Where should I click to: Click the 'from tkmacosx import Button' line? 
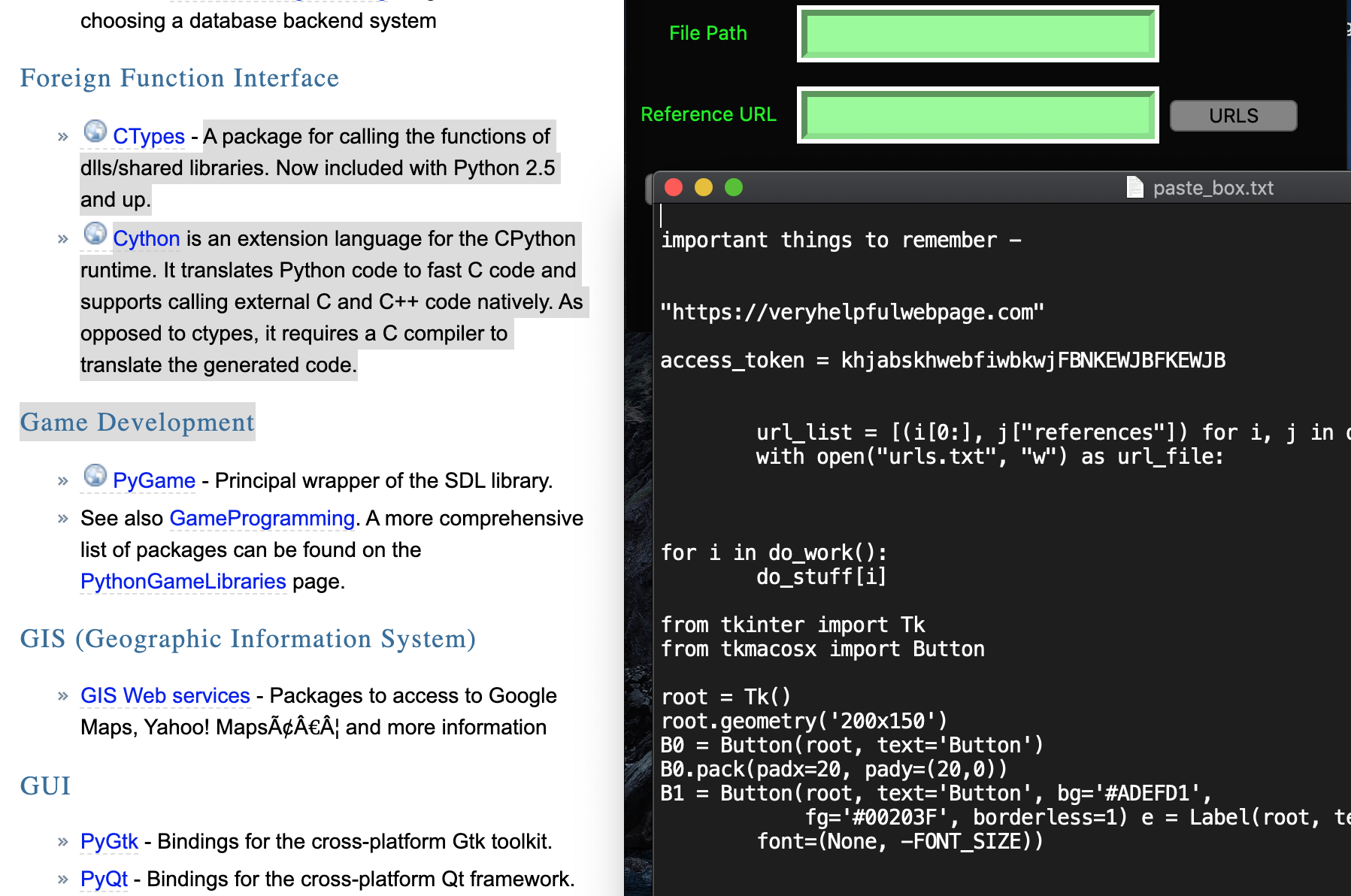click(x=822, y=649)
